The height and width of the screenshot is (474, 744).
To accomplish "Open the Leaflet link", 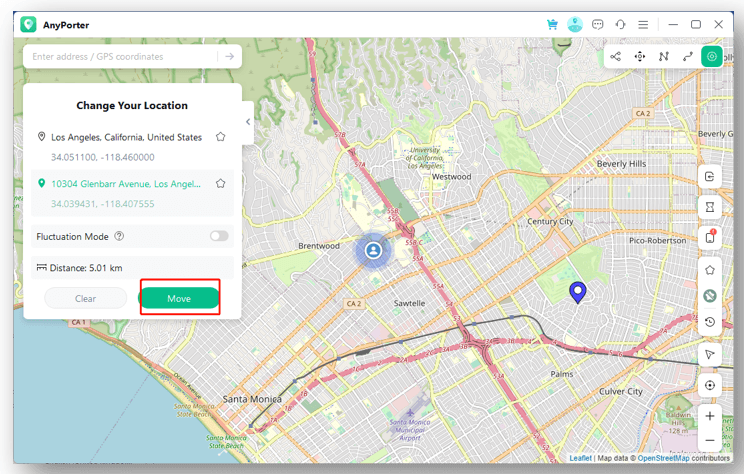I will tap(580, 458).
